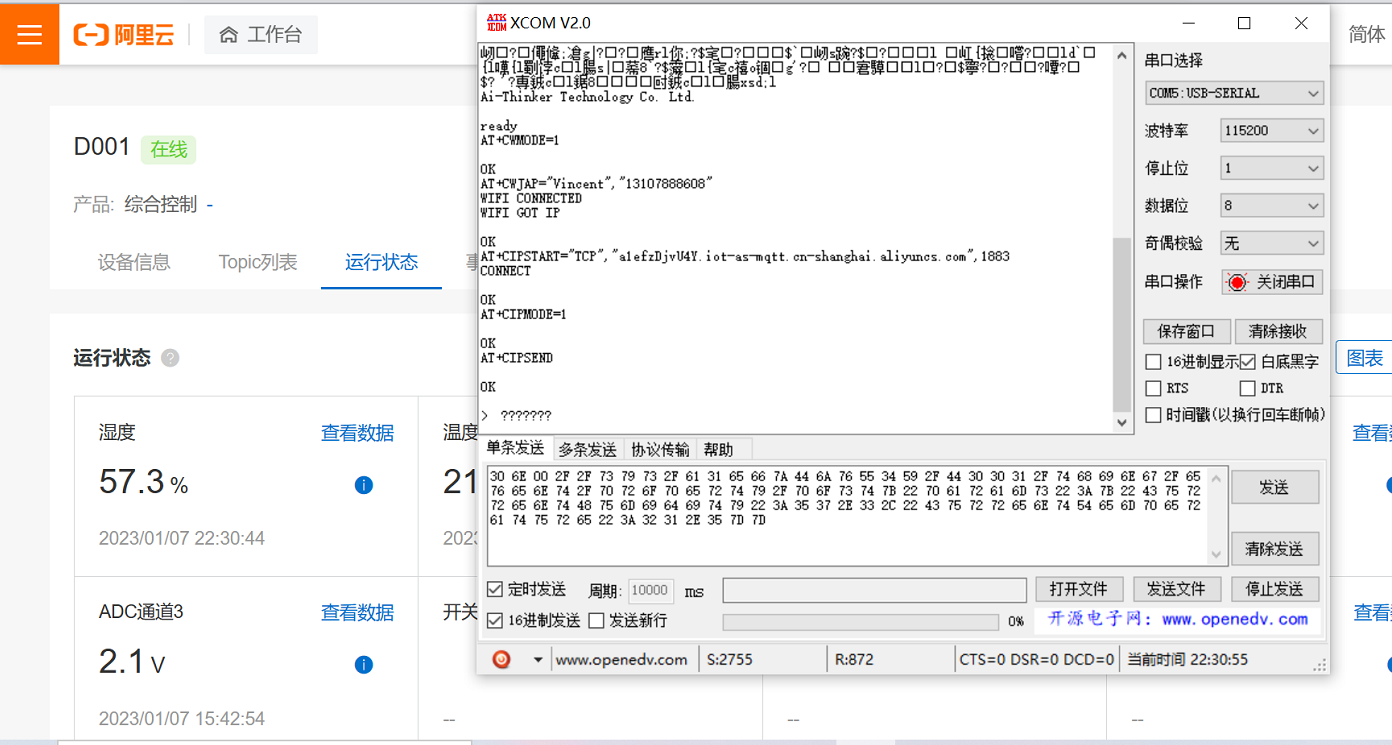The image size is (1392, 745).
Task: Toggle 定时发送 checkbox
Action: click(x=494, y=589)
